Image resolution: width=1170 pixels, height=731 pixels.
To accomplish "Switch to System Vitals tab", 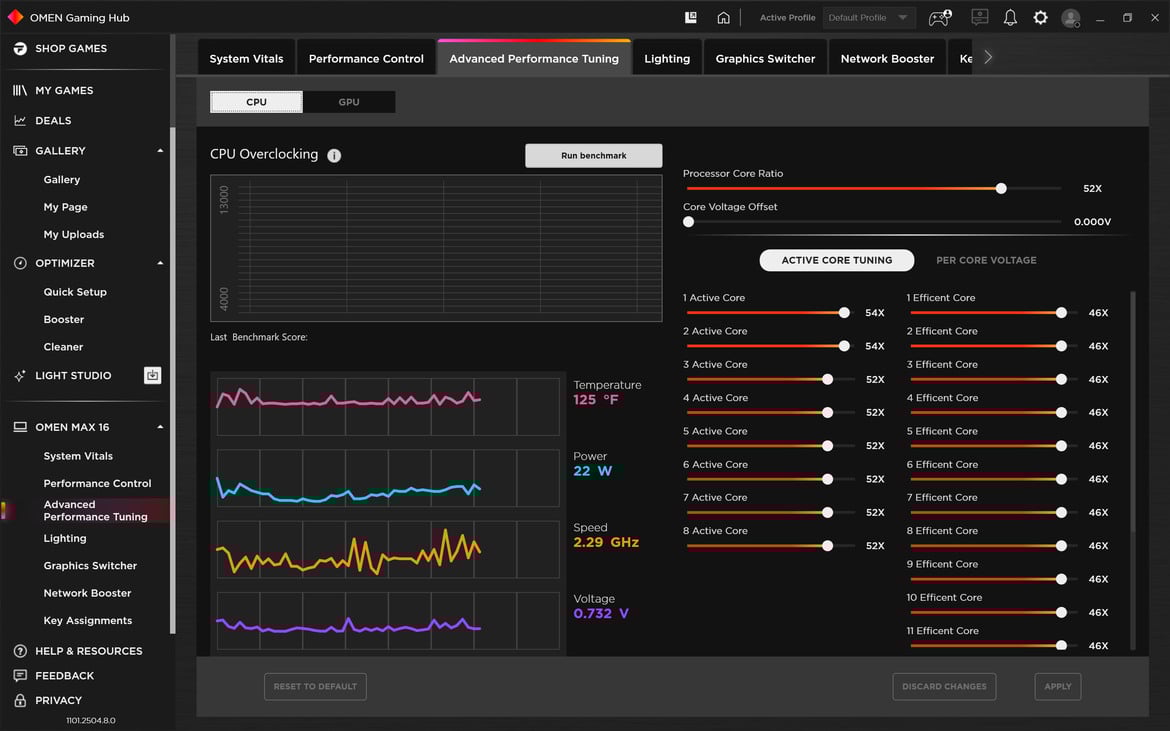I will pos(246,58).
